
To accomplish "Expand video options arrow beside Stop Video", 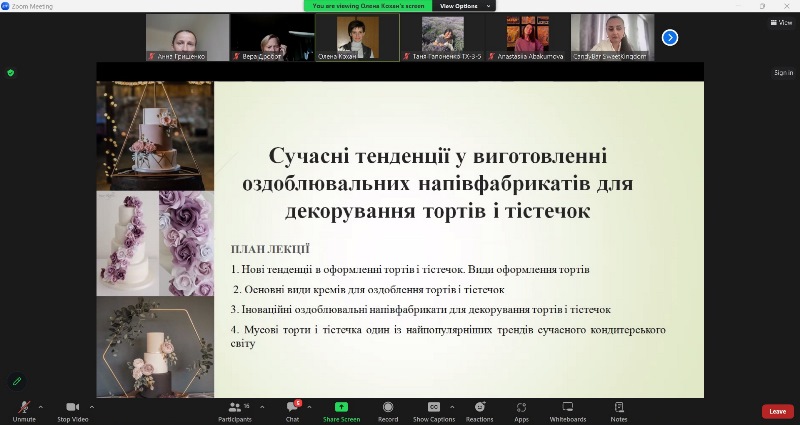I will (92, 407).
